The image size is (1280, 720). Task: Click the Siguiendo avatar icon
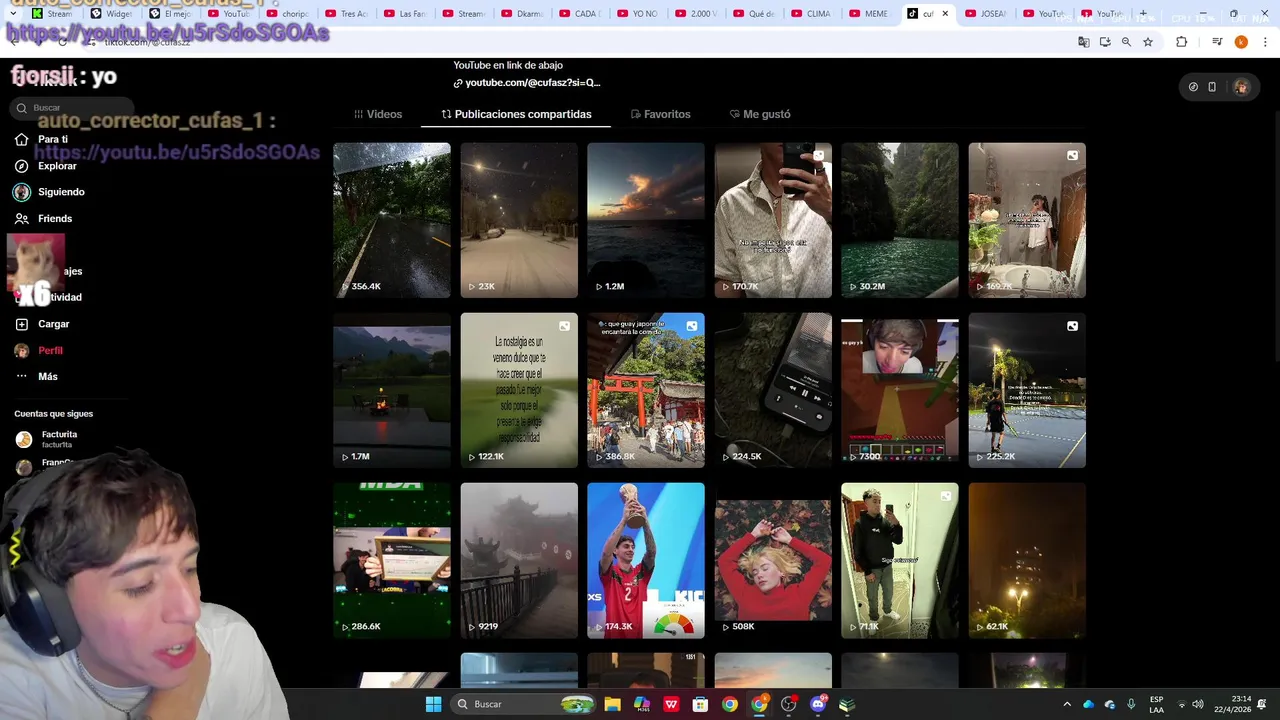coord(22,192)
